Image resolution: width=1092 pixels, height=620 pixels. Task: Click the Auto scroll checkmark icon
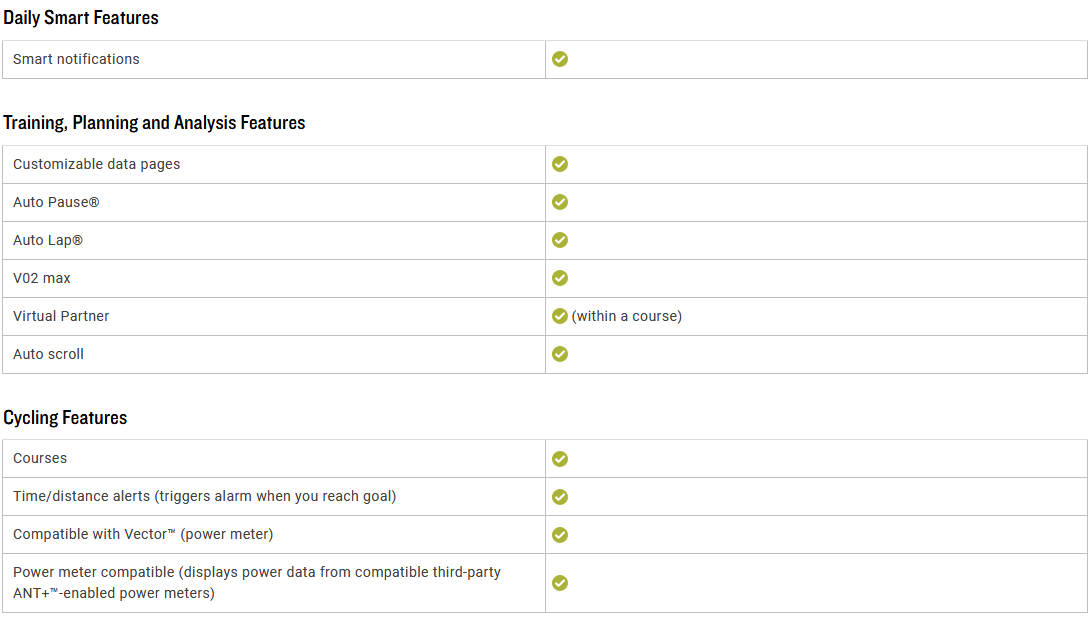click(x=560, y=354)
